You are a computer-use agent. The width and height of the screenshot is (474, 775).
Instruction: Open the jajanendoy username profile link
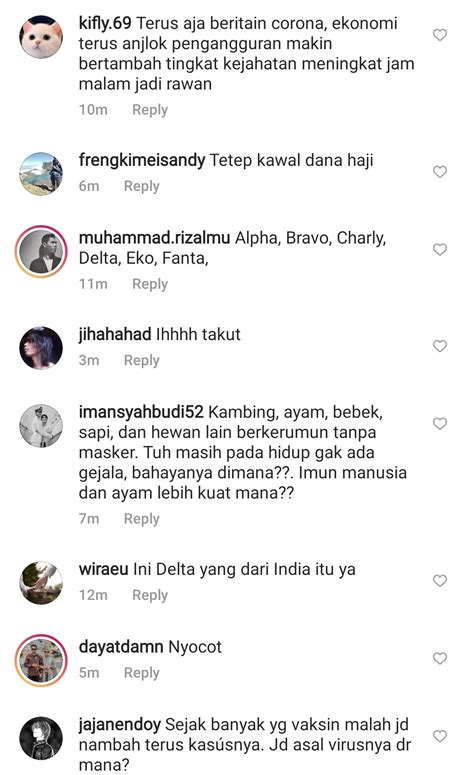click(x=120, y=725)
